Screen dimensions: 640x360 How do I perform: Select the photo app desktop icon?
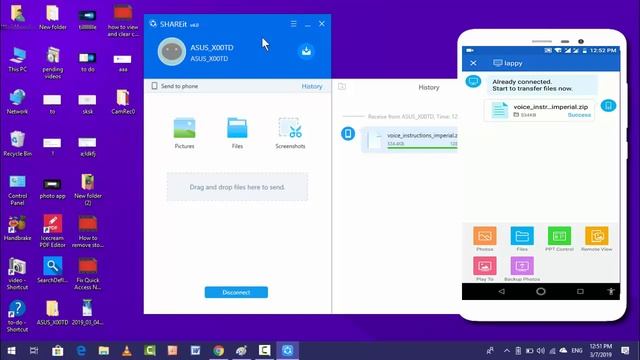[53, 189]
